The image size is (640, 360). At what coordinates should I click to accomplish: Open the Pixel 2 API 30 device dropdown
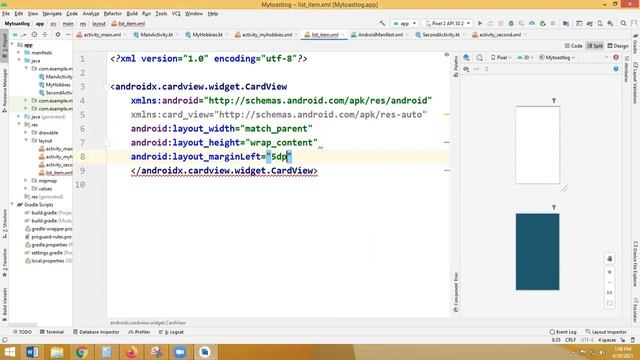click(447, 24)
